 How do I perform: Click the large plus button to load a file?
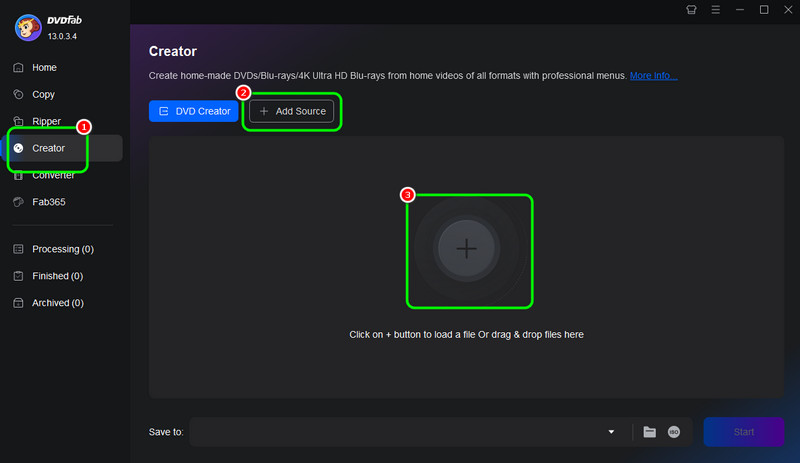tap(466, 249)
